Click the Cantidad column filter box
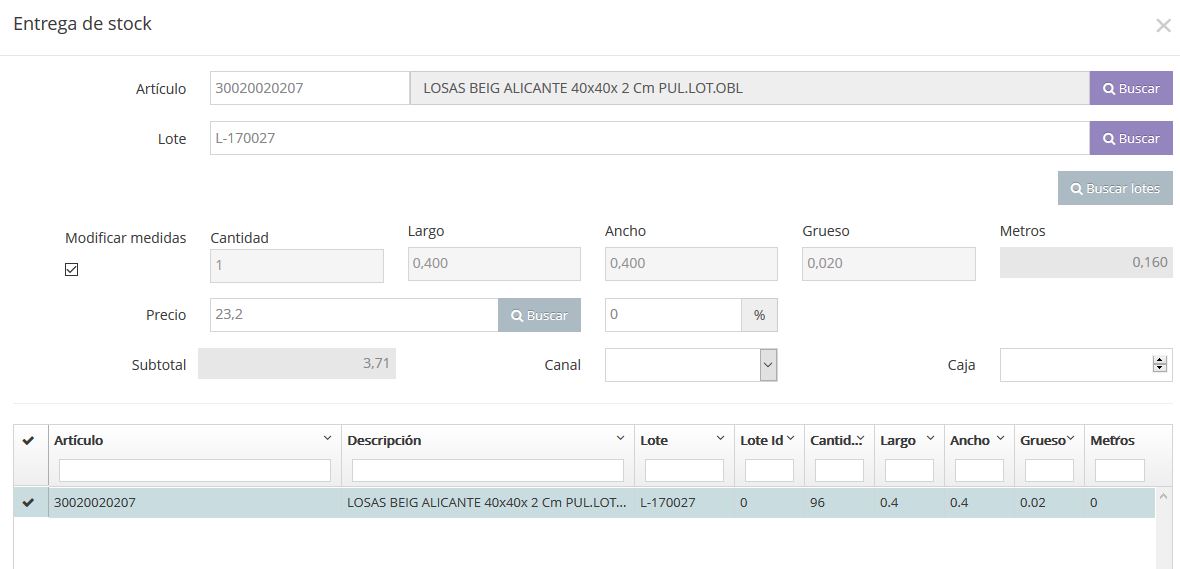This screenshot has width=1180, height=569. (839, 470)
